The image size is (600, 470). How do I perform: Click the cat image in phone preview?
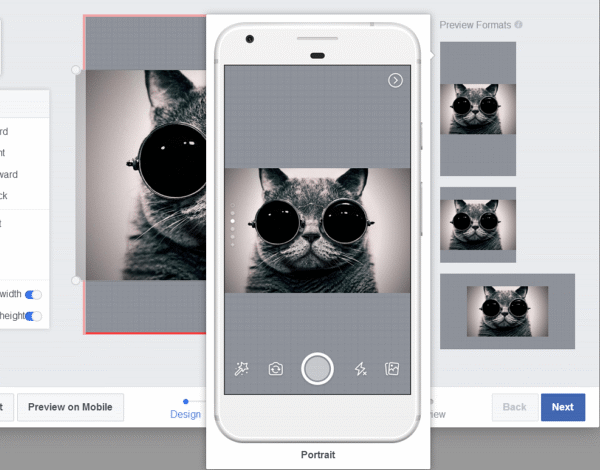[x=317, y=230]
